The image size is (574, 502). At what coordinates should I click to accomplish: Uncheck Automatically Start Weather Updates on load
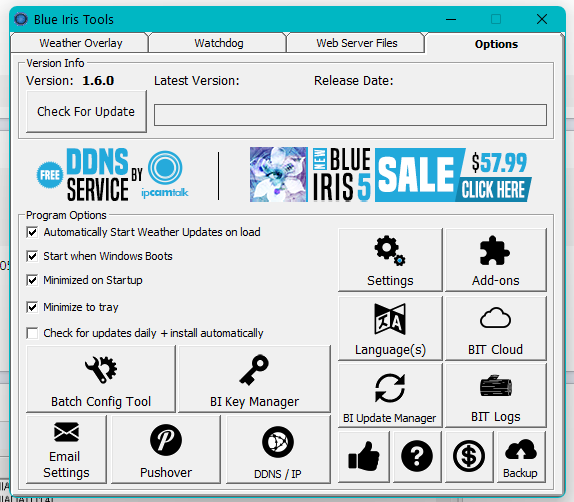[32, 232]
